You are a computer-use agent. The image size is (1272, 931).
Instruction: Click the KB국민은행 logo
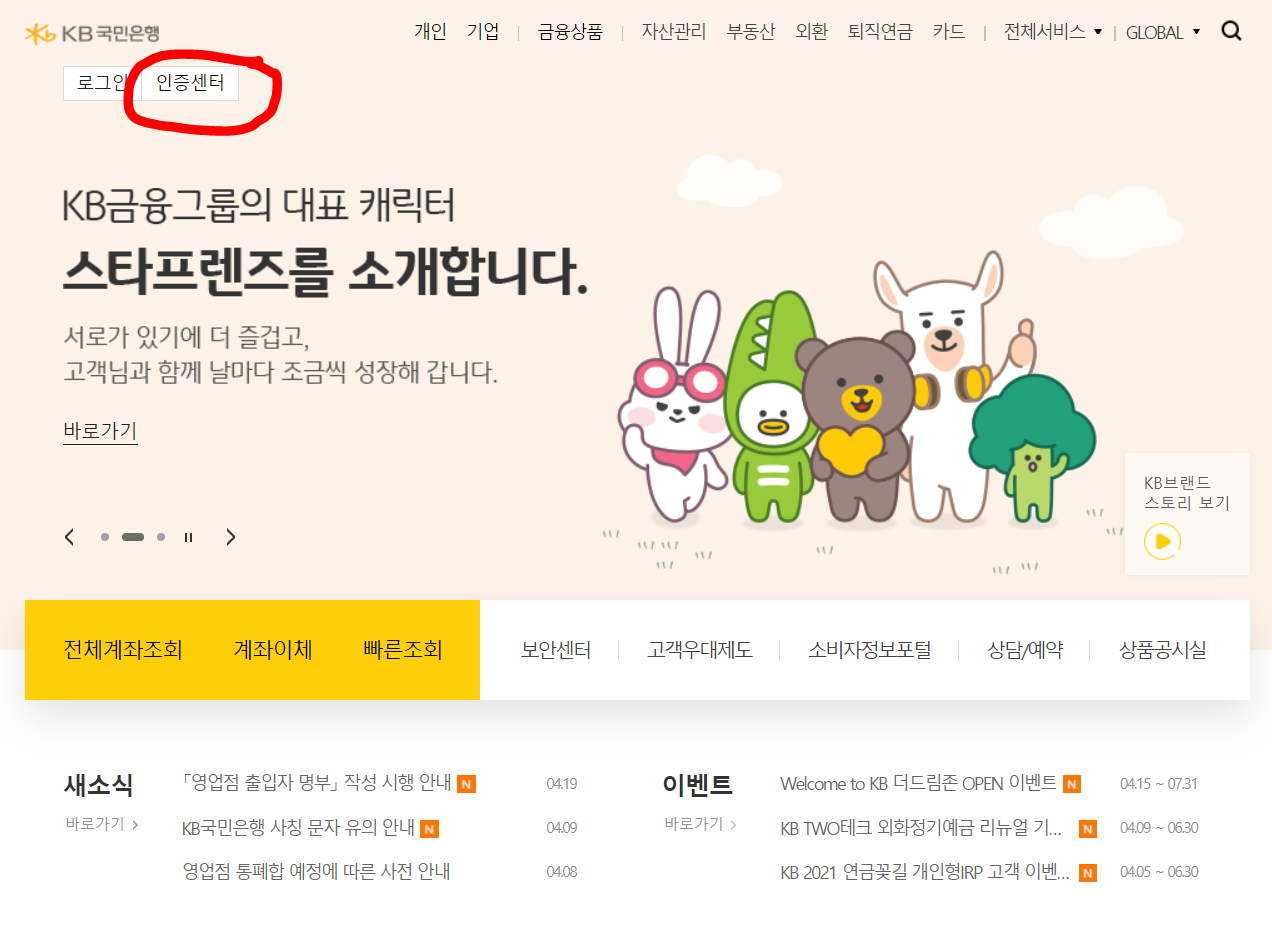pyautogui.click(x=93, y=33)
